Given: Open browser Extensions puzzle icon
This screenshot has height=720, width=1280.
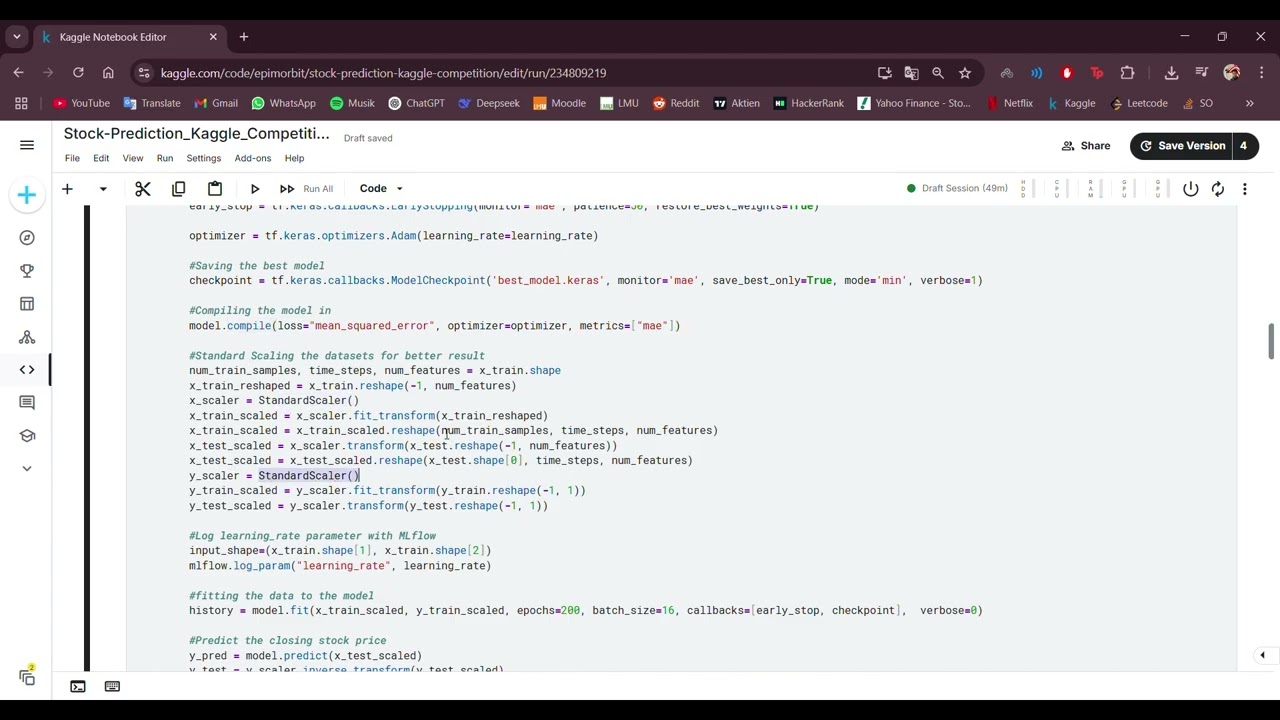Looking at the screenshot, I should tap(1128, 73).
